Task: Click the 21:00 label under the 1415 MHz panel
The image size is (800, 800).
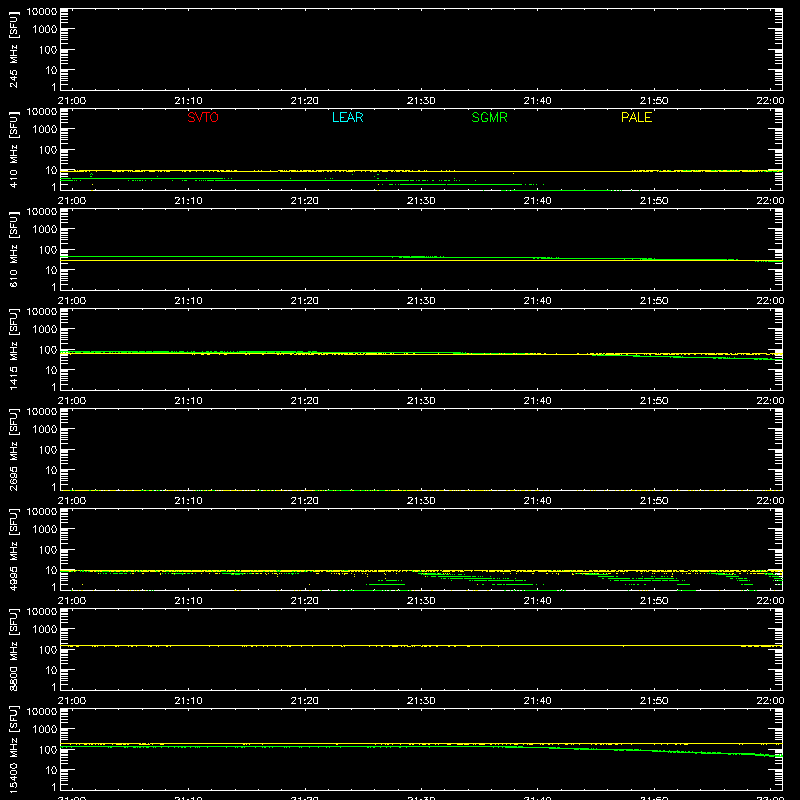Action: pos(72,401)
